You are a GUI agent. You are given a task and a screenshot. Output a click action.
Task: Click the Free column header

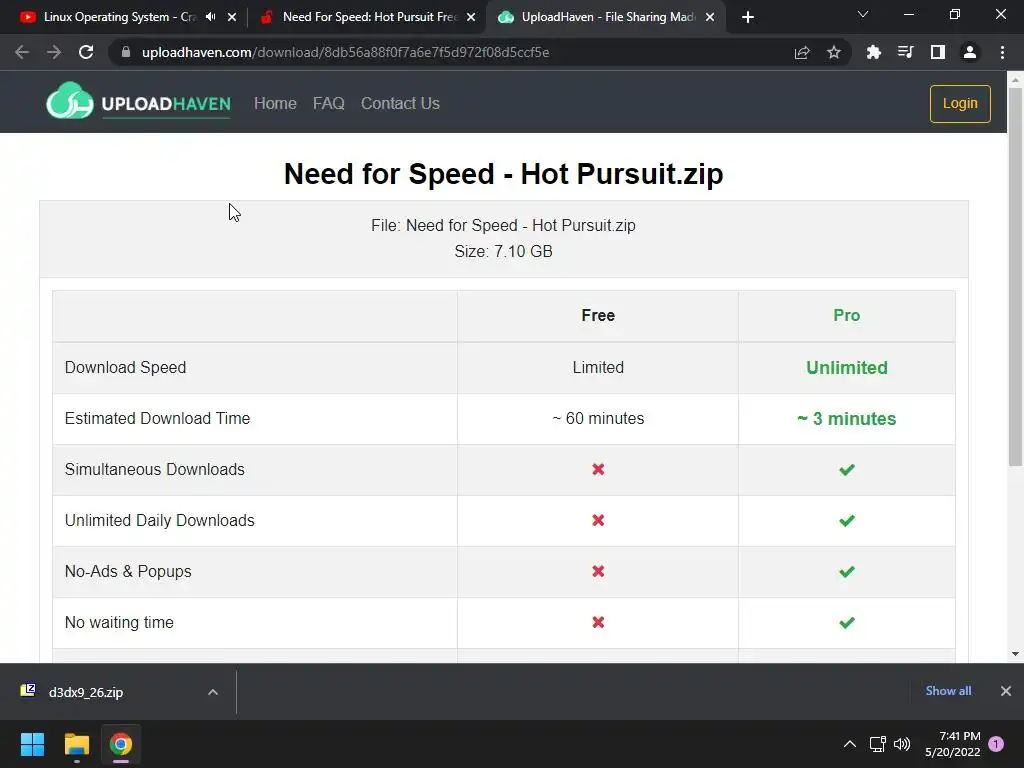point(598,315)
